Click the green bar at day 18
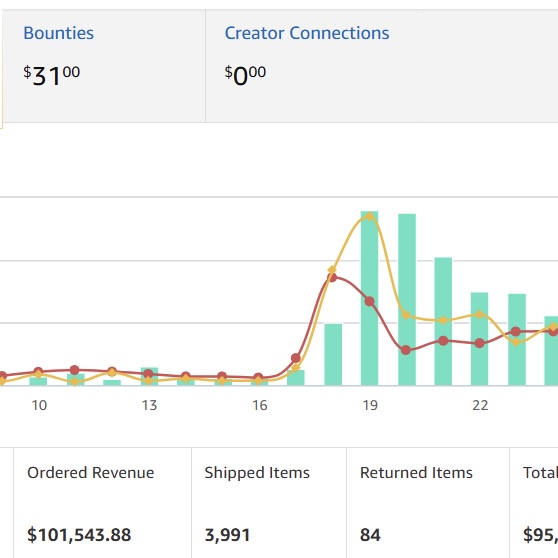558x558 pixels. tap(333, 354)
